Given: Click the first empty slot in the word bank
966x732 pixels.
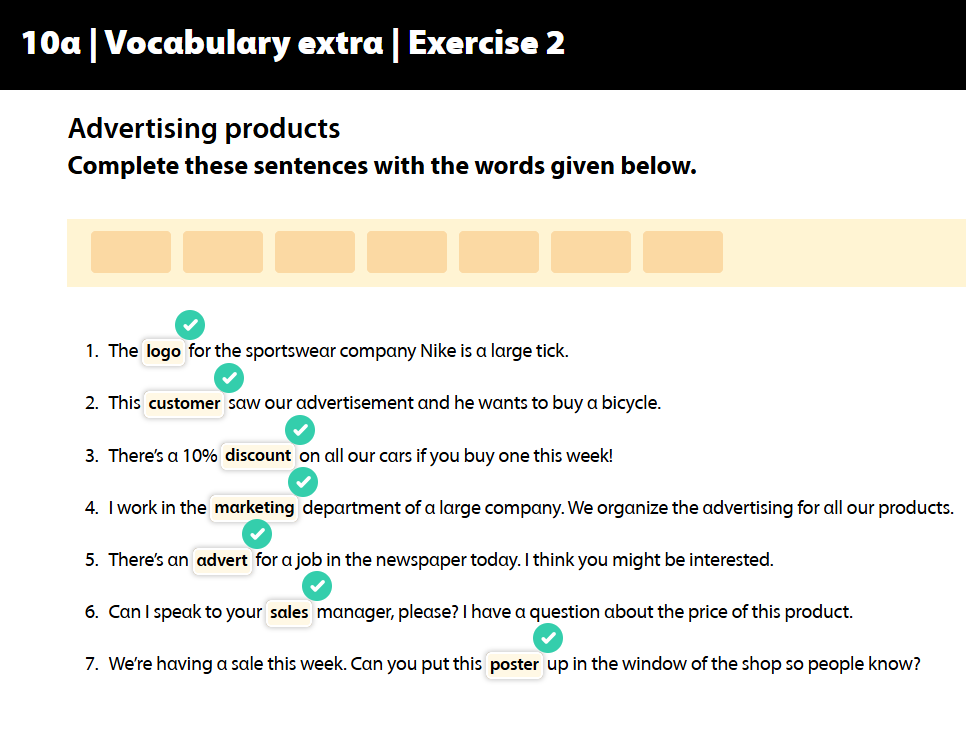Looking at the screenshot, I should point(131,252).
